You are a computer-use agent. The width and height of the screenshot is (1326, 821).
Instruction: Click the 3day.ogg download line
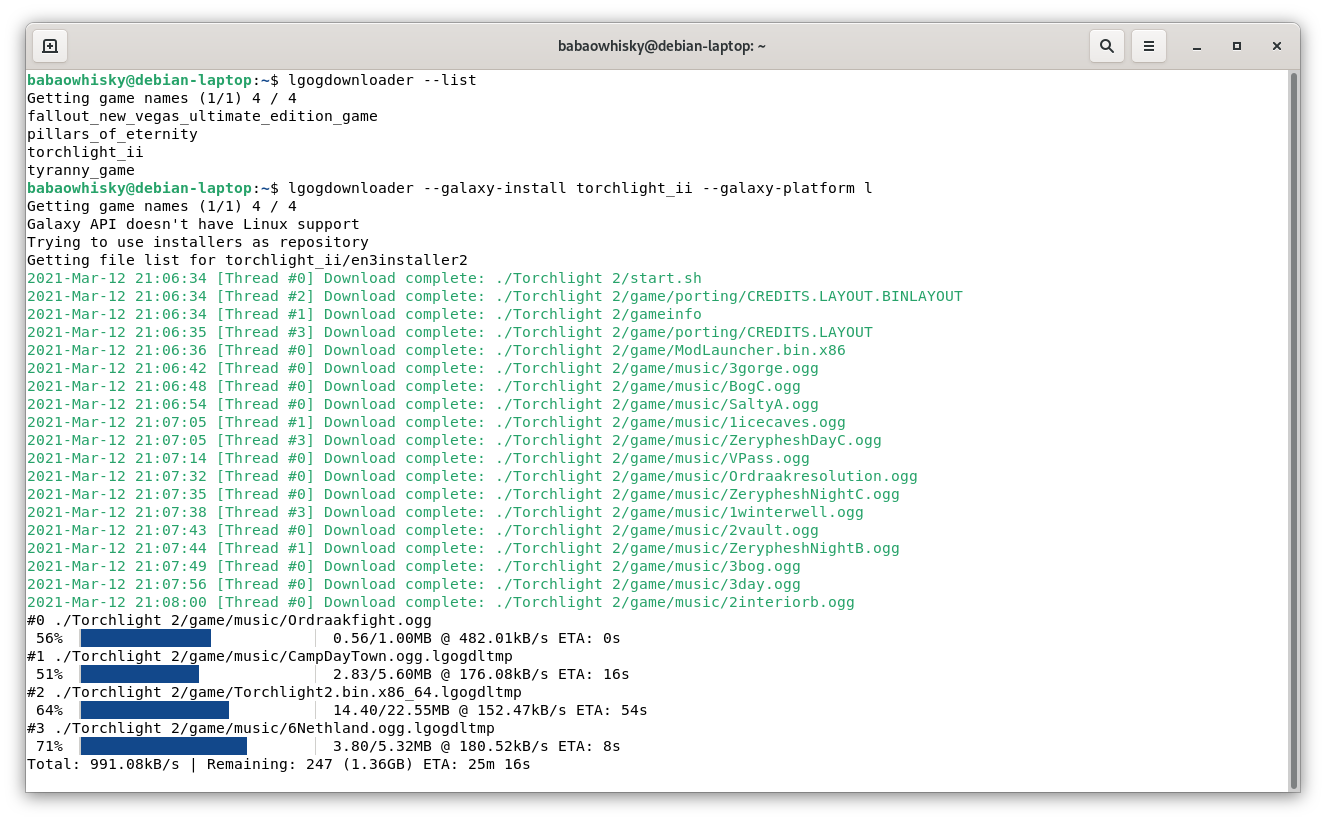click(414, 584)
